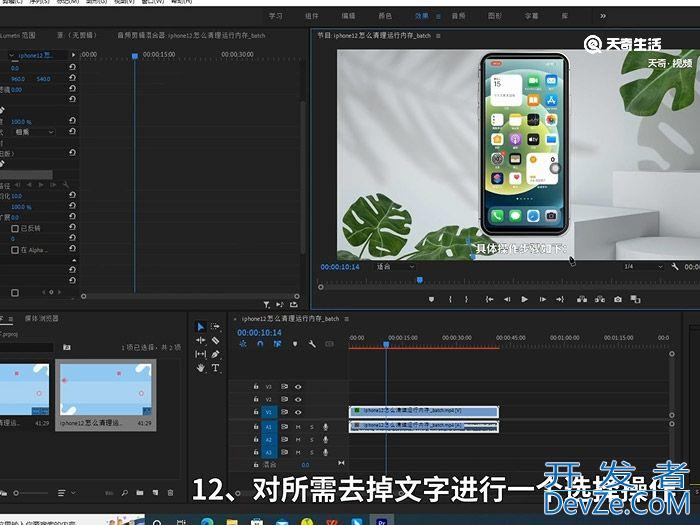Open the 1/4 playback resolution dropdown
The image size is (700, 525).
pos(642,267)
